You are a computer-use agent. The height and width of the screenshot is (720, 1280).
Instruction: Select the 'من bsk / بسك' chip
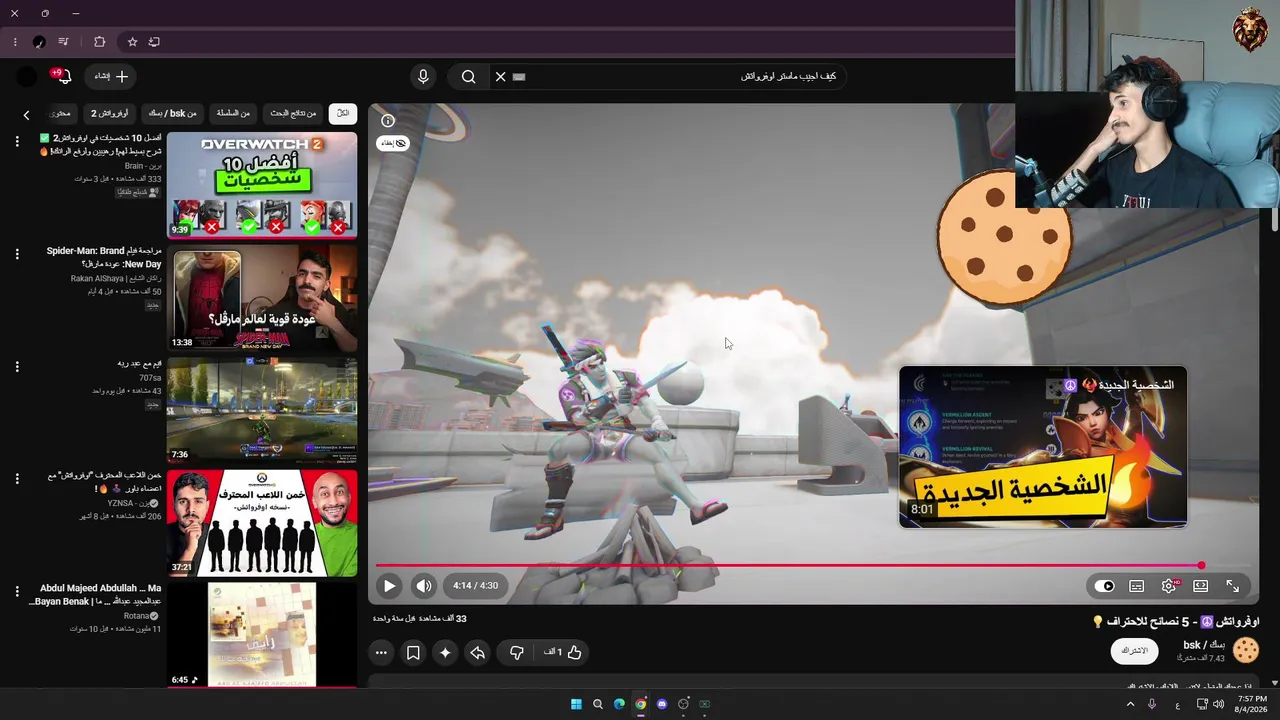point(173,114)
